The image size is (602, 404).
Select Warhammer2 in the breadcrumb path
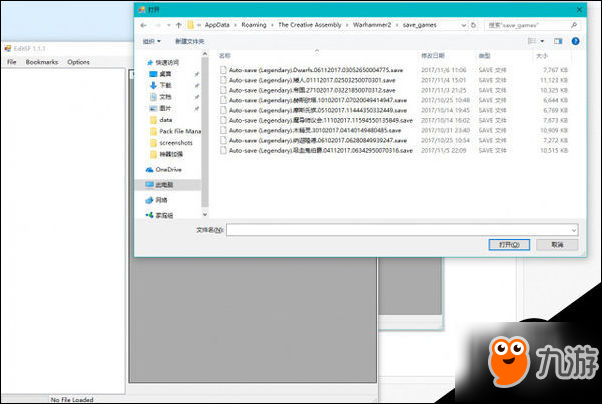pyautogui.click(x=372, y=25)
